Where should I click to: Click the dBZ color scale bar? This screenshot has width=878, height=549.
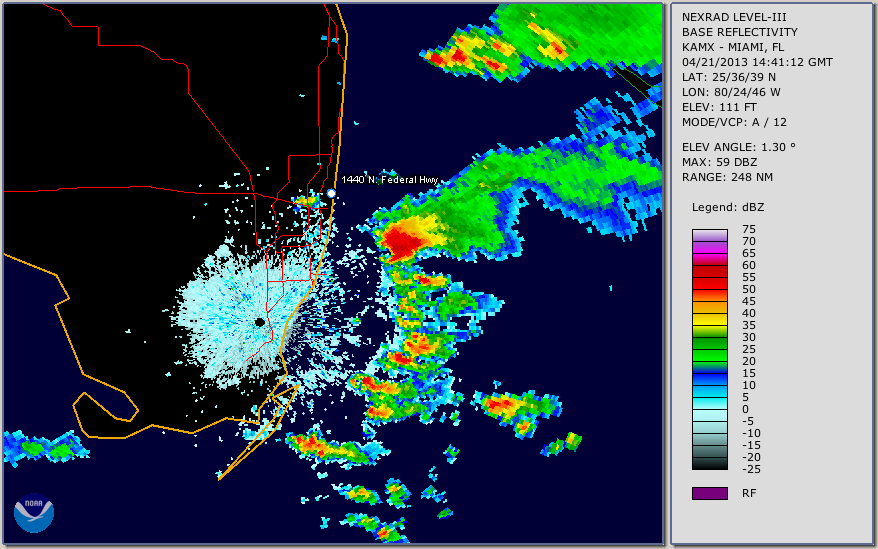pos(709,350)
